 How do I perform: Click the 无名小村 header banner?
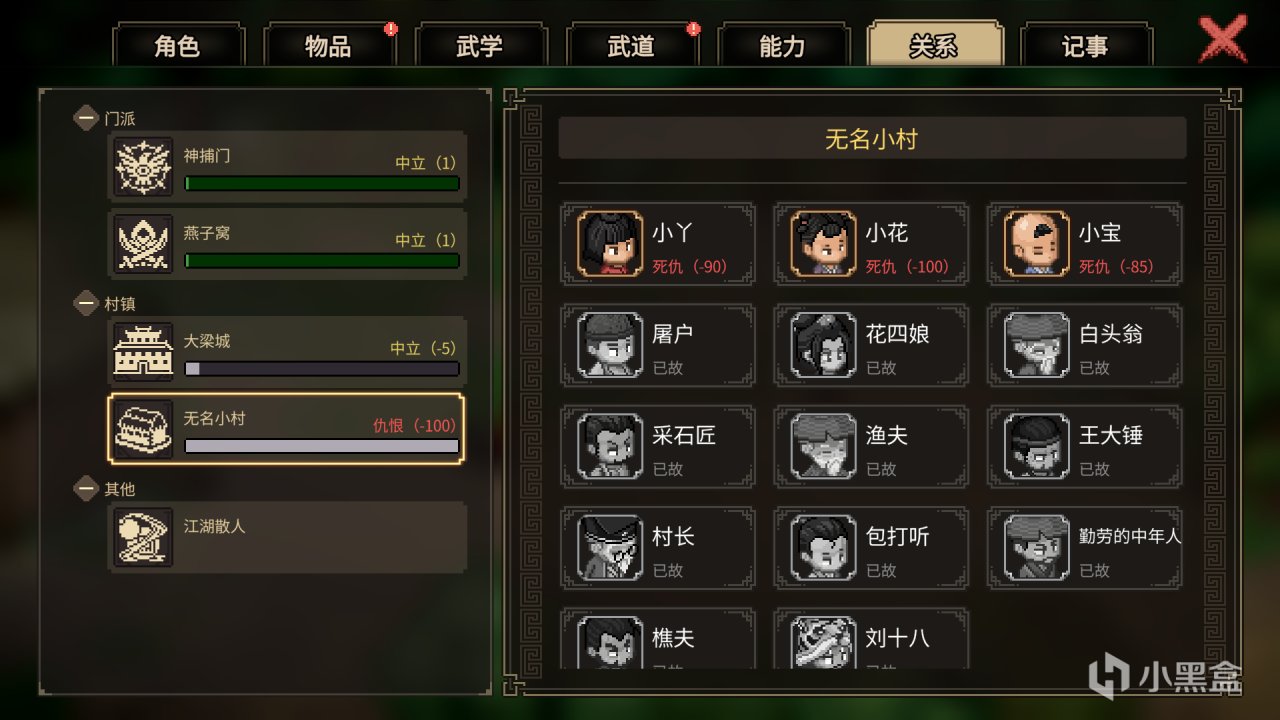pos(872,139)
